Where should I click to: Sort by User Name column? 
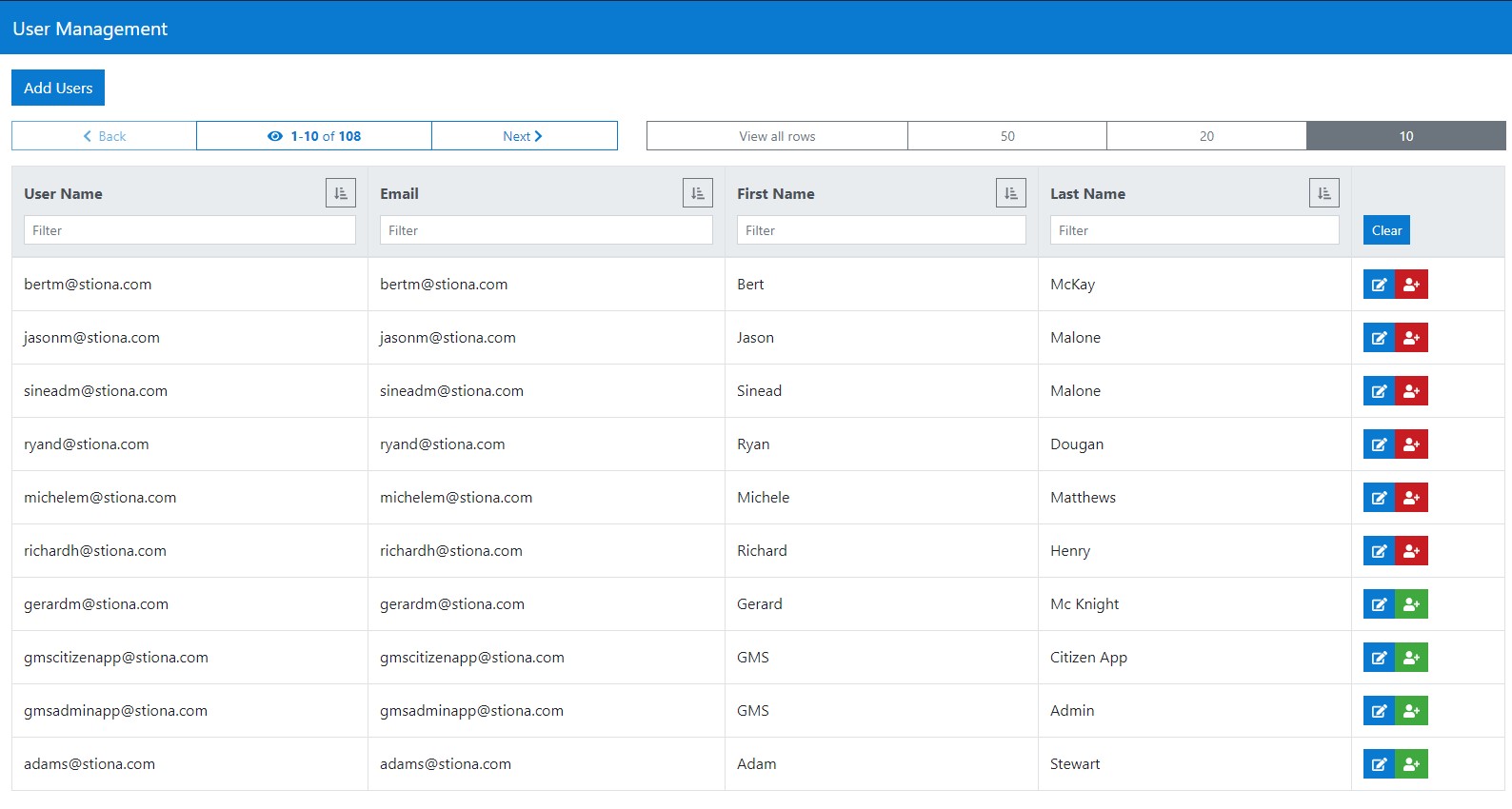[341, 193]
